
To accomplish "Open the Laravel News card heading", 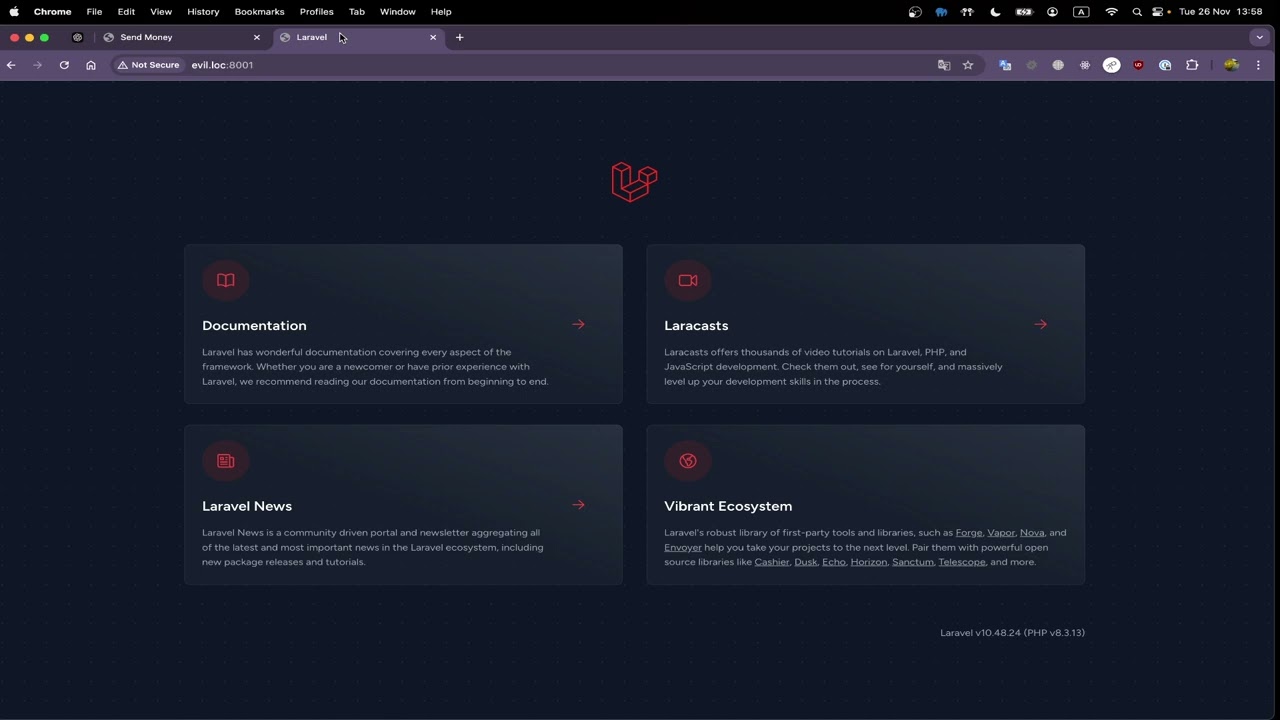I will point(247,507).
